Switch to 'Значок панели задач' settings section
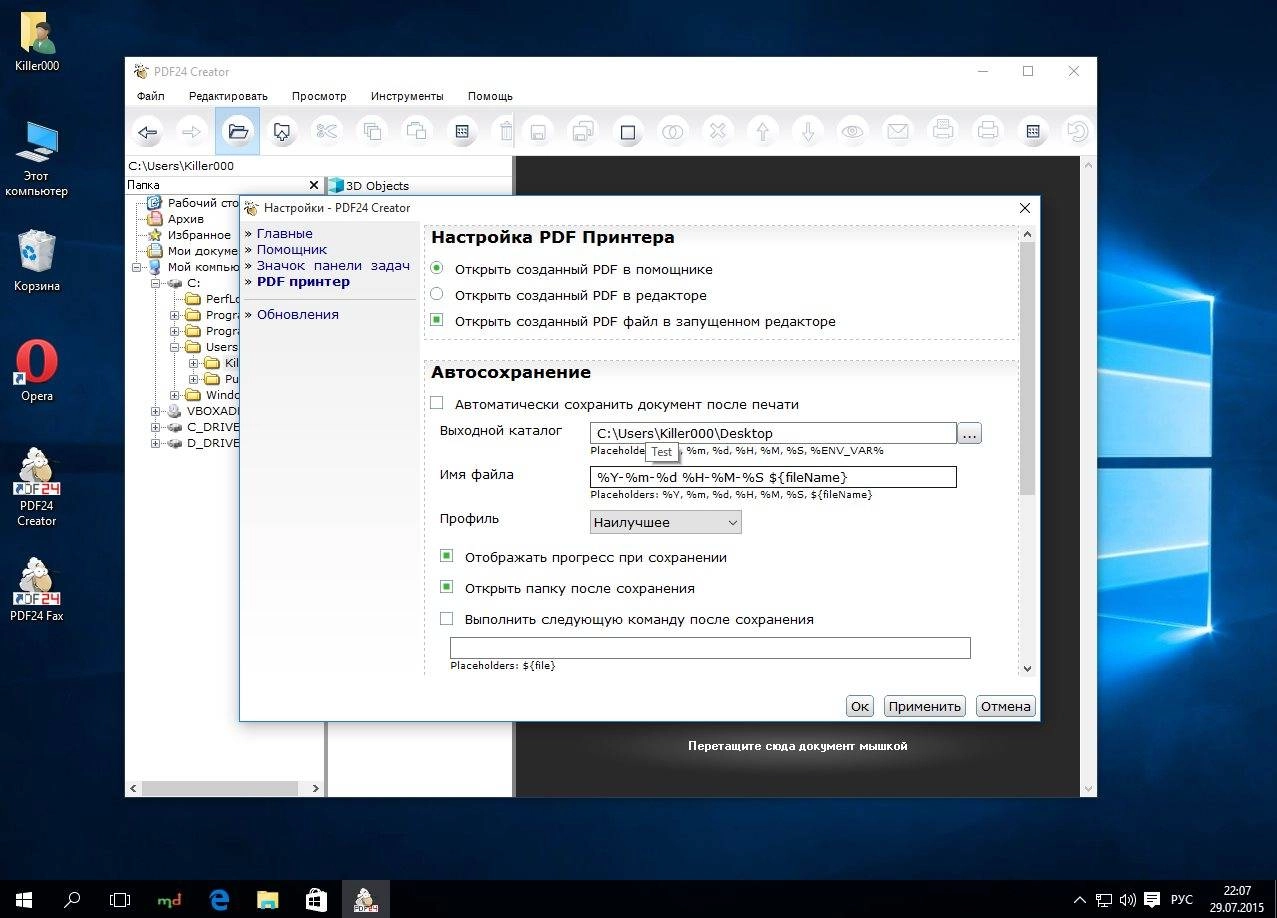The image size is (1277, 918). 333,265
